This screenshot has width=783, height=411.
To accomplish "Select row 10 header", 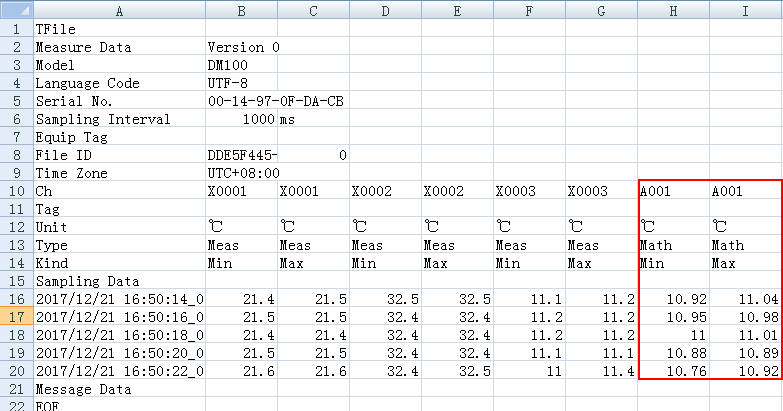I will click(15, 191).
